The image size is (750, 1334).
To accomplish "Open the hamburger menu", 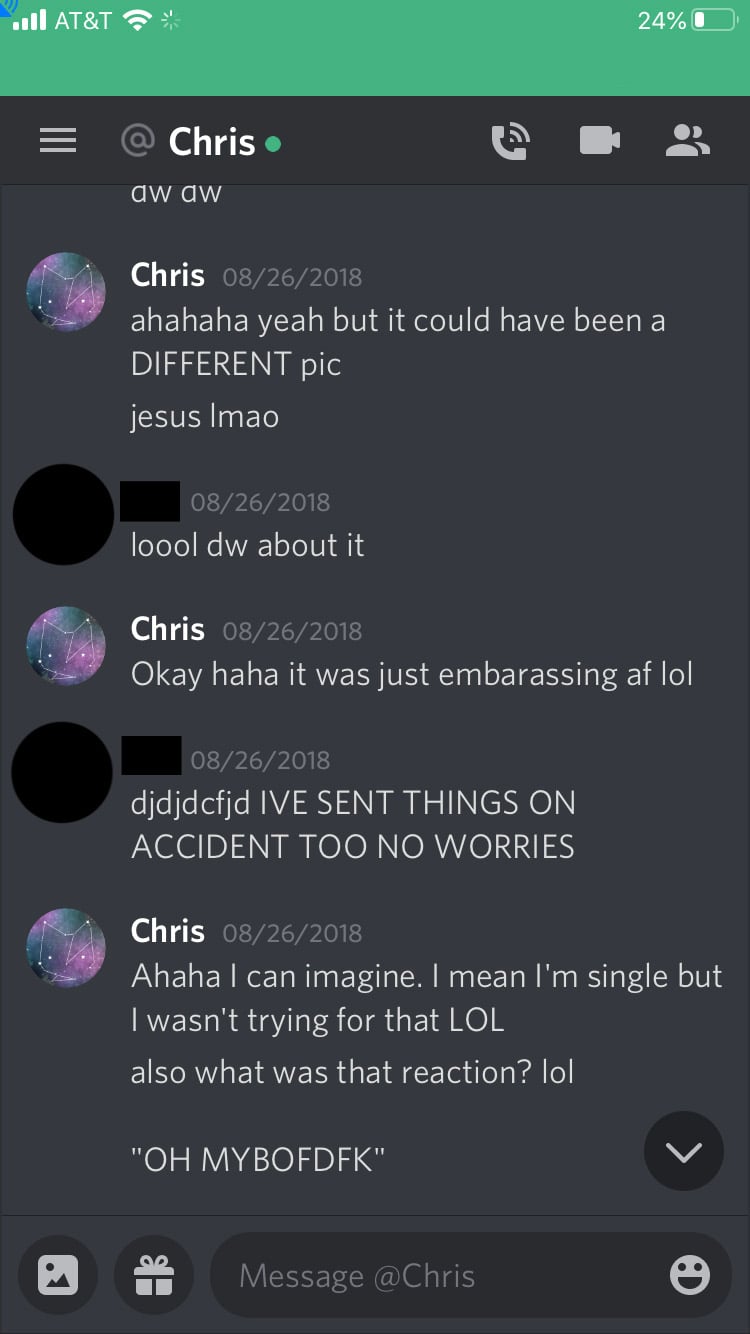I will pyautogui.click(x=58, y=142).
